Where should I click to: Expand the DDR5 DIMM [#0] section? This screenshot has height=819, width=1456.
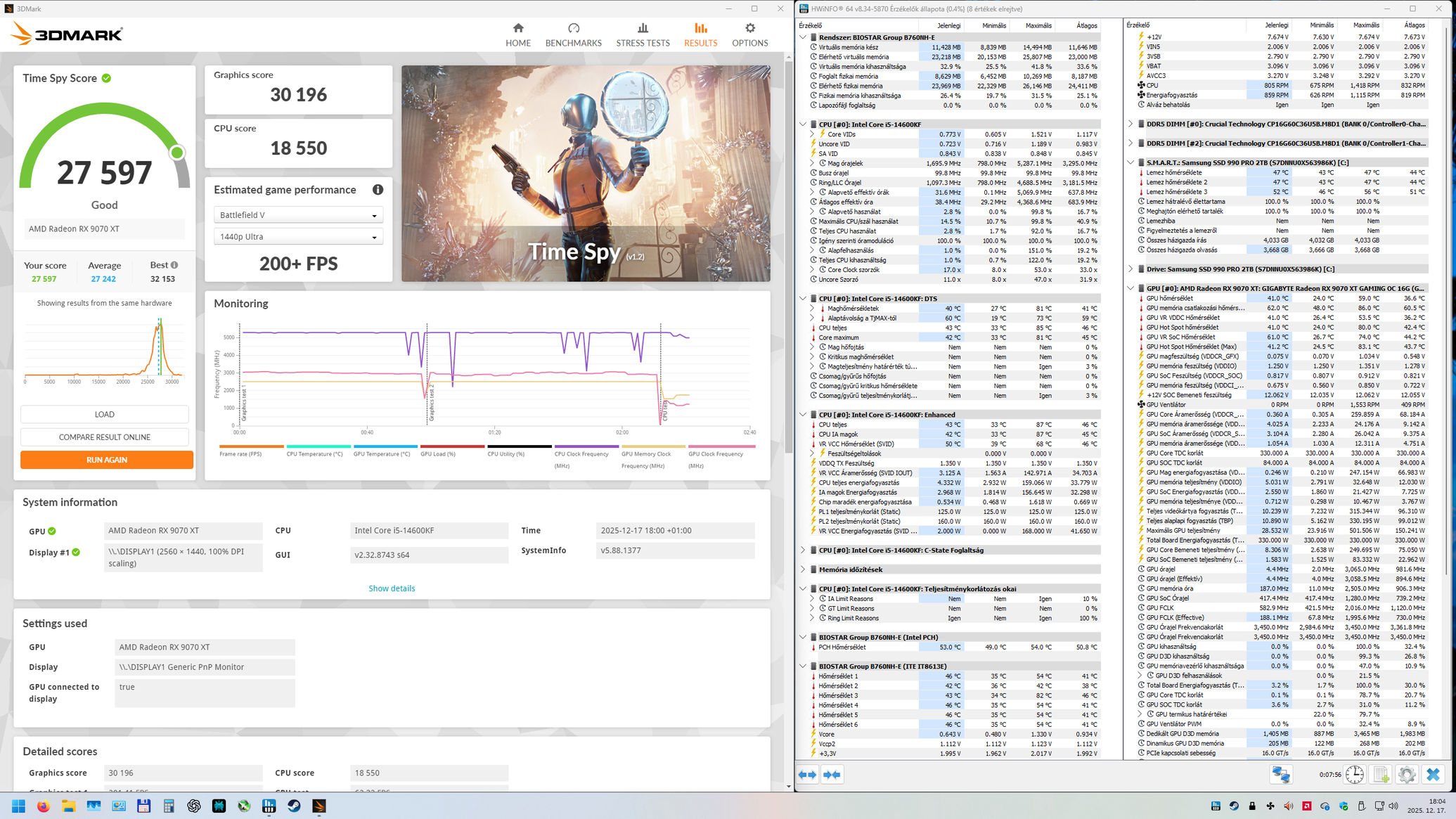point(1130,124)
